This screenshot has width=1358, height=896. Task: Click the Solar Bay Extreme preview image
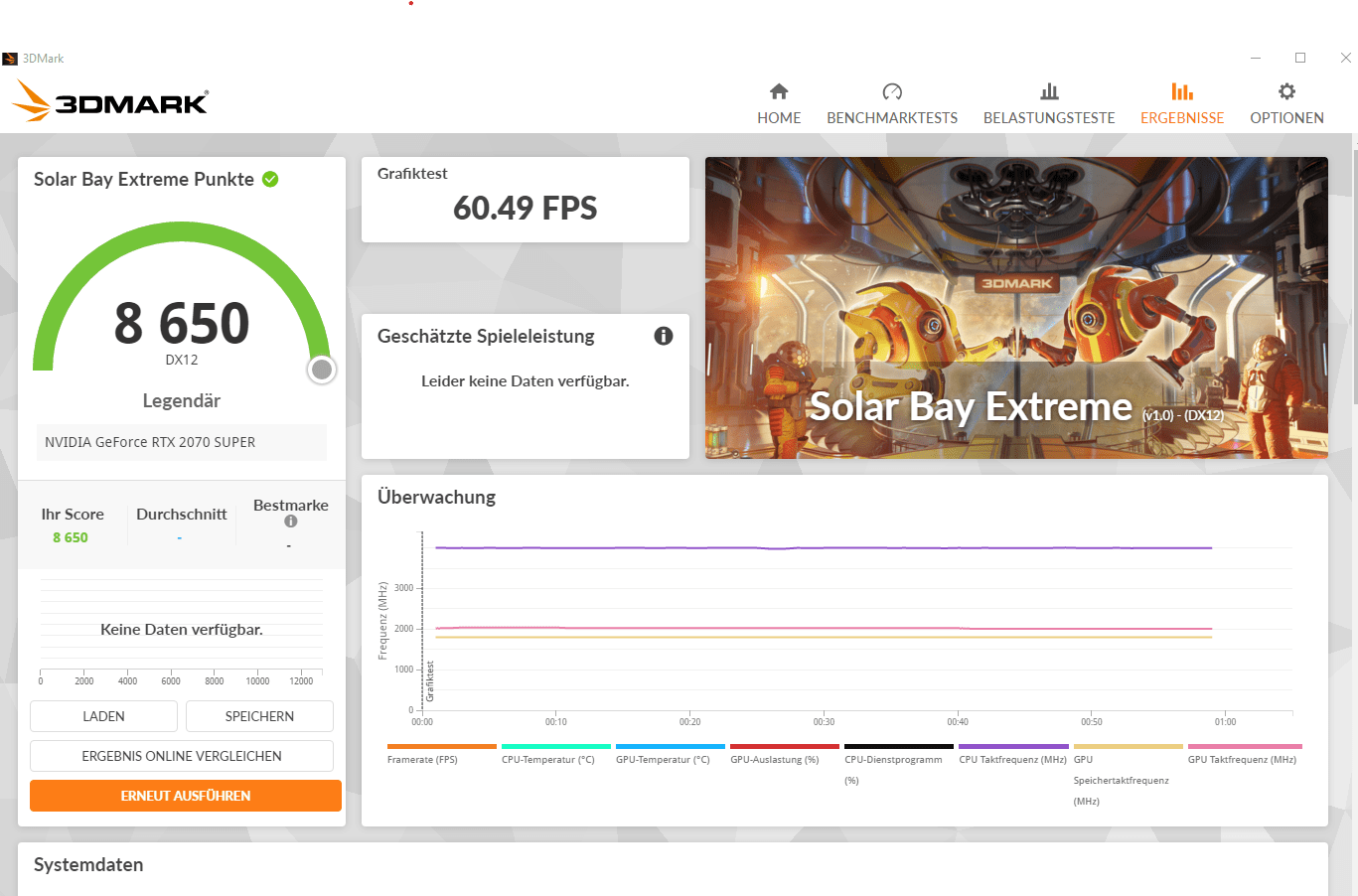click(1016, 308)
